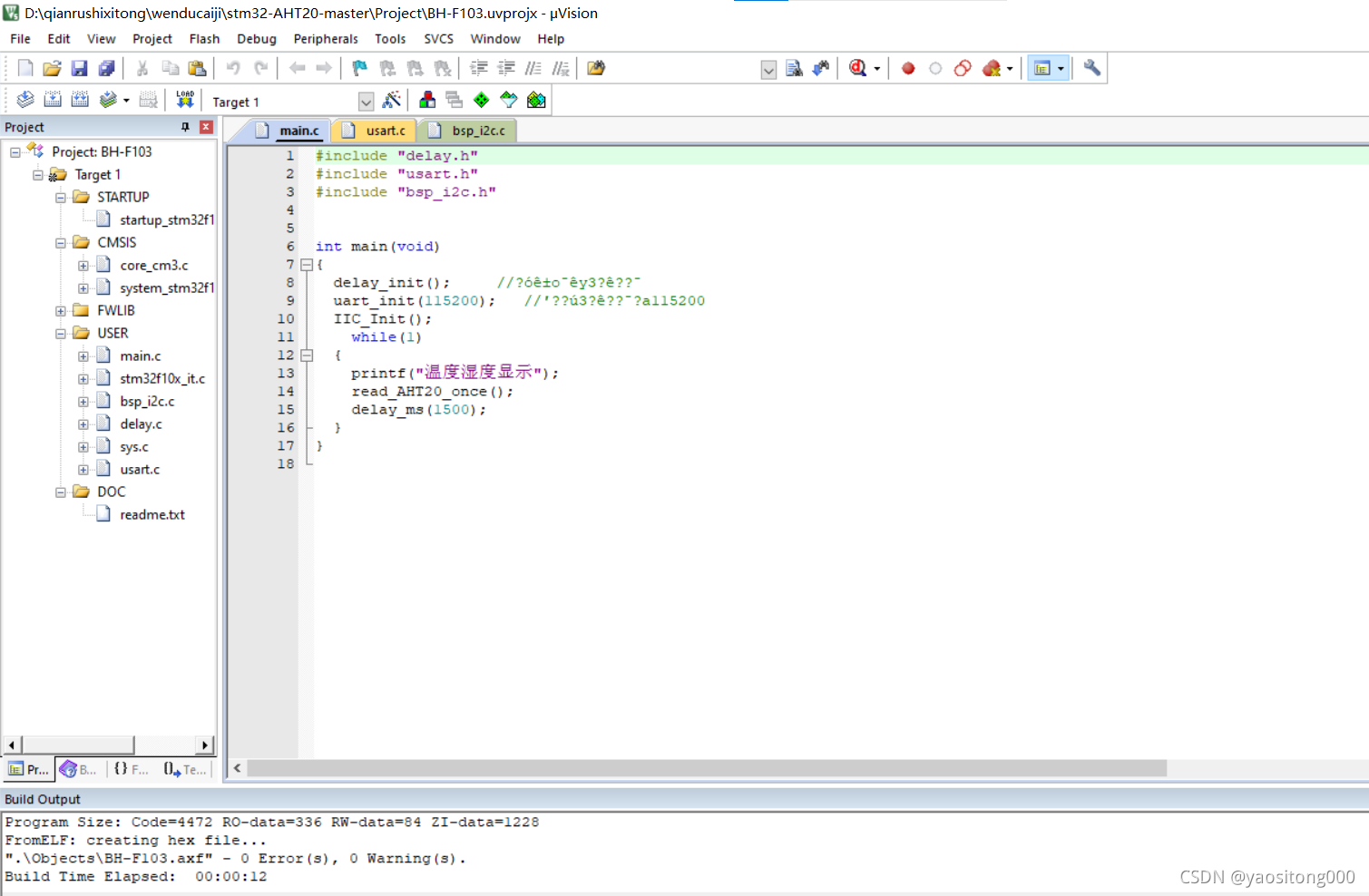Switch to the usart.c editor tab
Screen dimensions: 1369x896
[374, 131]
